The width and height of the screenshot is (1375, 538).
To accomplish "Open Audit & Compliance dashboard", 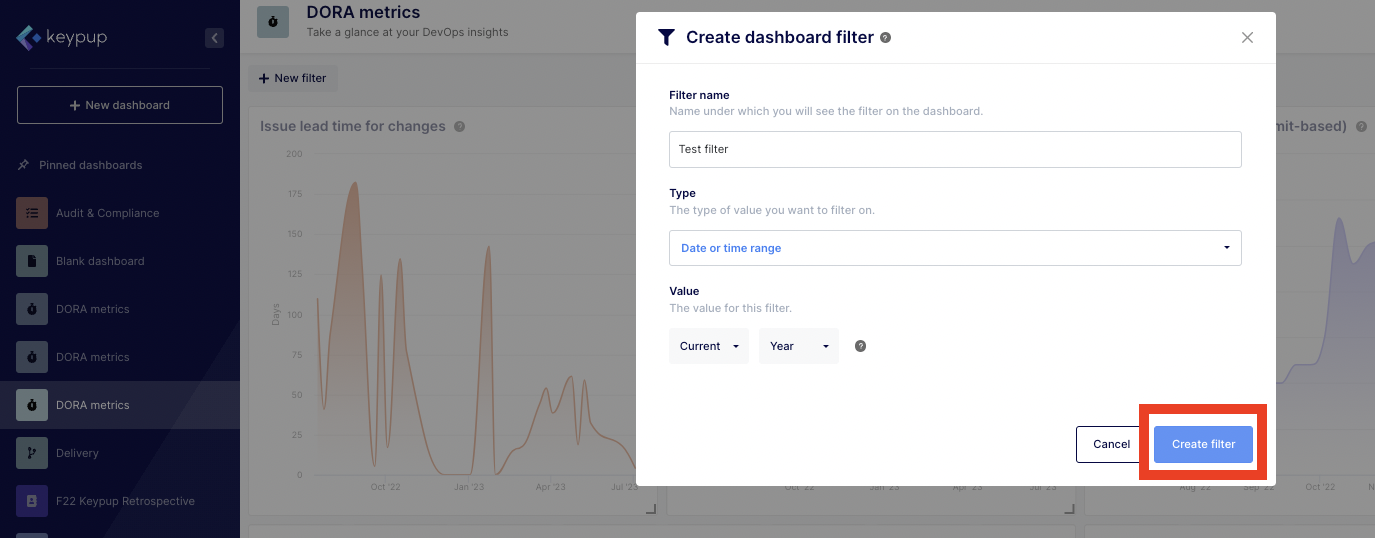I will (107, 213).
